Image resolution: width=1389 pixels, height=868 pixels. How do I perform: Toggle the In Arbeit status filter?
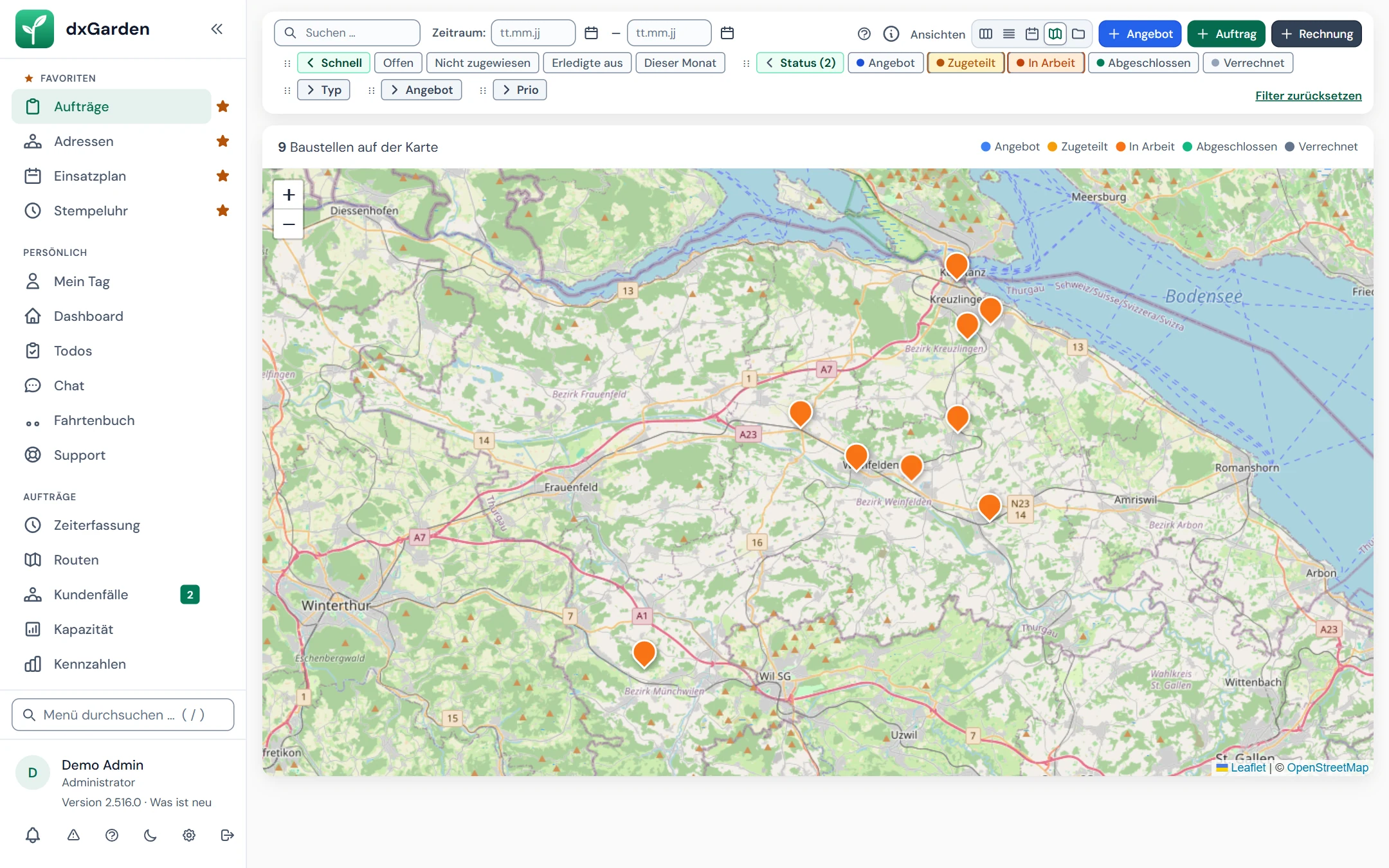tap(1046, 63)
